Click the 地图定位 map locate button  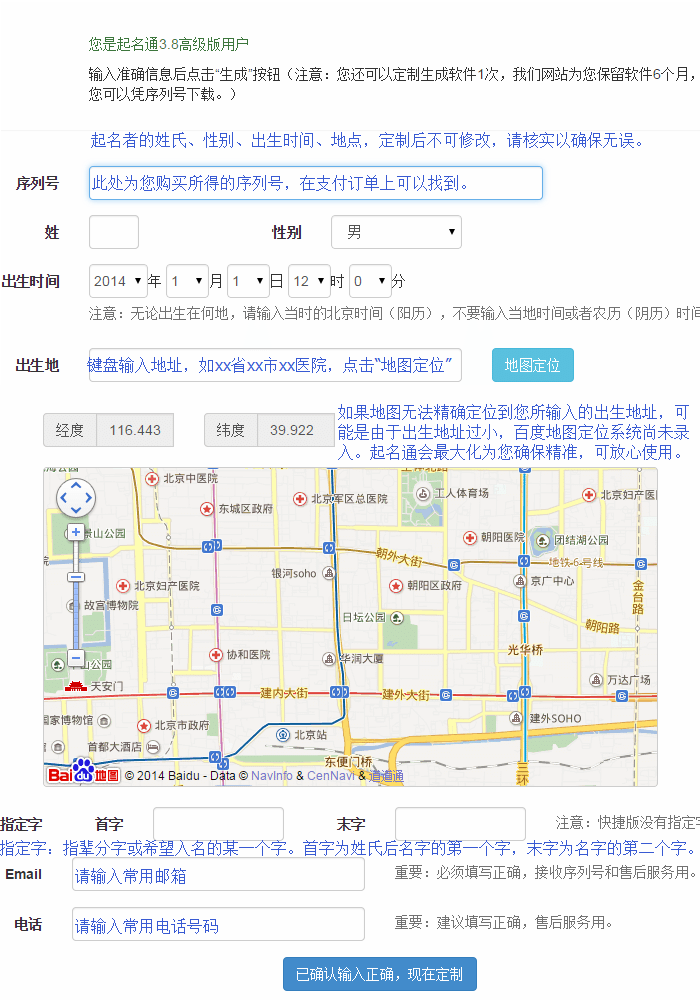click(532, 365)
